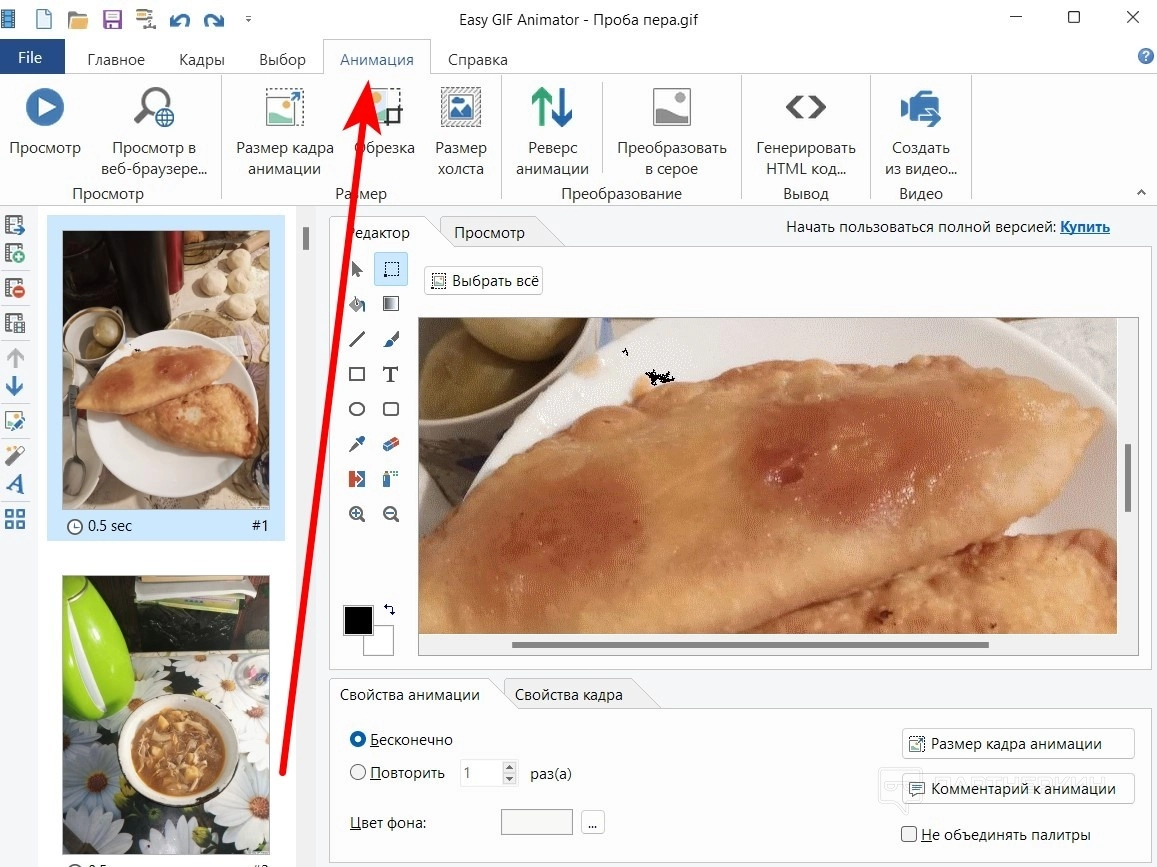Open the Animation frame size ribbon tool
Viewport: 1157px width, 867px height.
284,133
